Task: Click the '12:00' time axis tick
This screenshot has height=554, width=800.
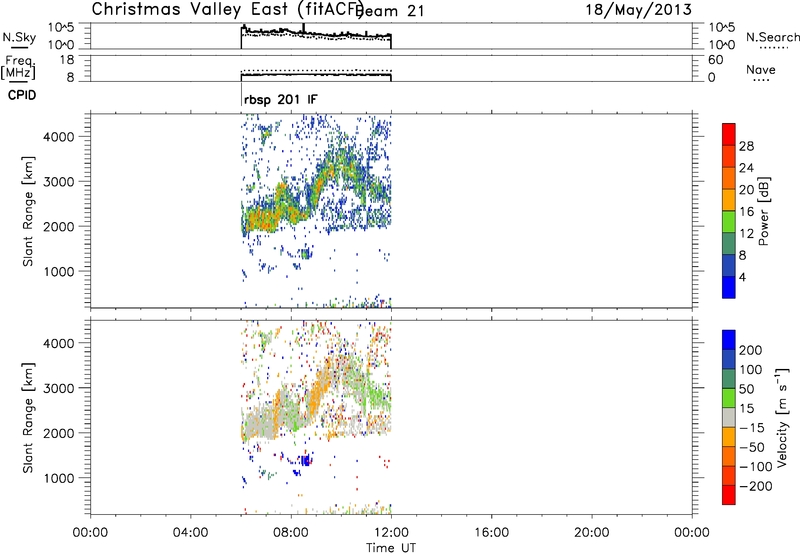Action: pyautogui.click(x=391, y=533)
